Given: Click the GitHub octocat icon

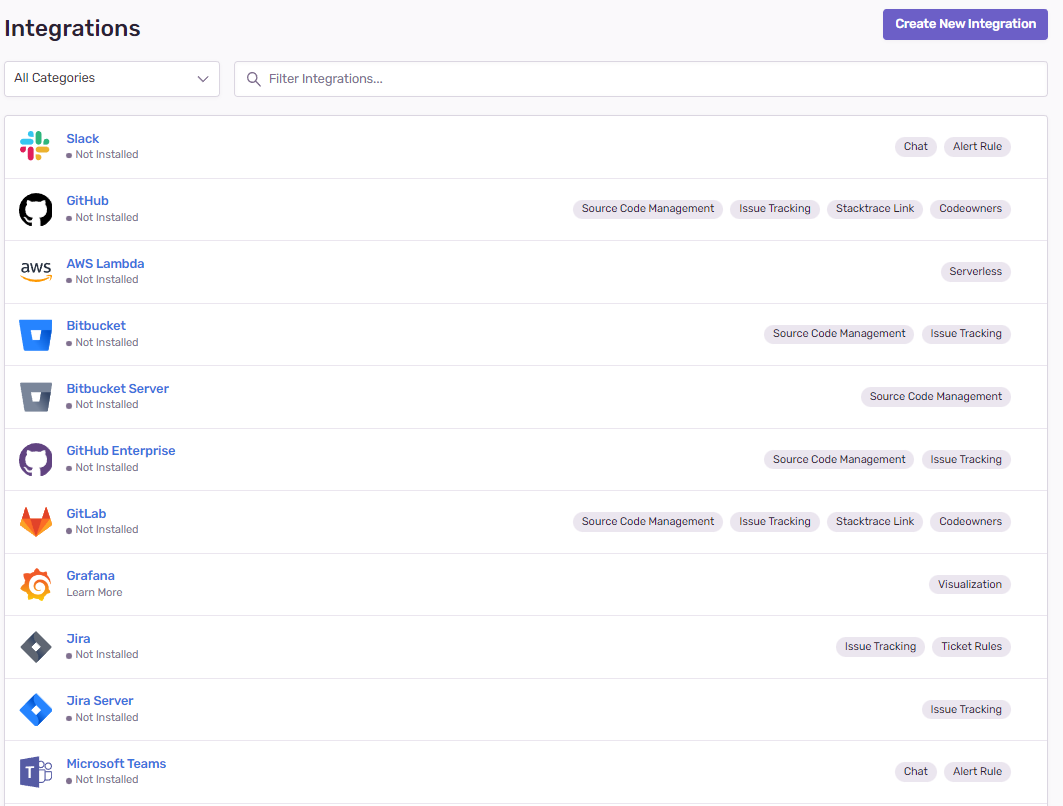Looking at the screenshot, I should [35, 209].
